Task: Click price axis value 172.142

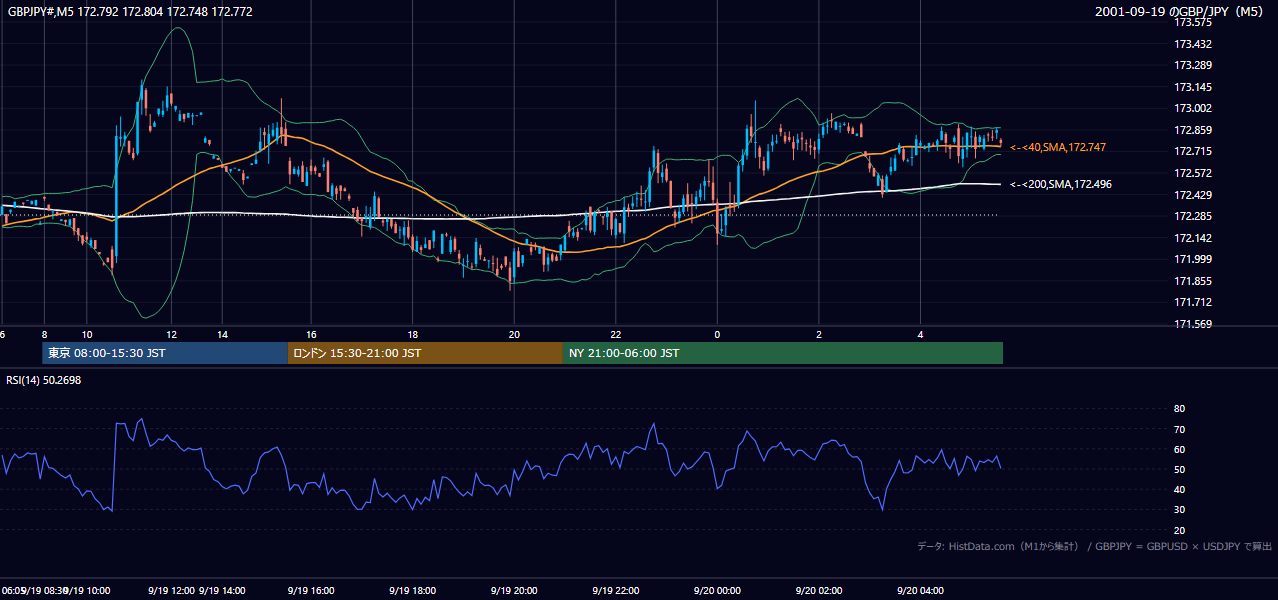Action: pos(1194,238)
